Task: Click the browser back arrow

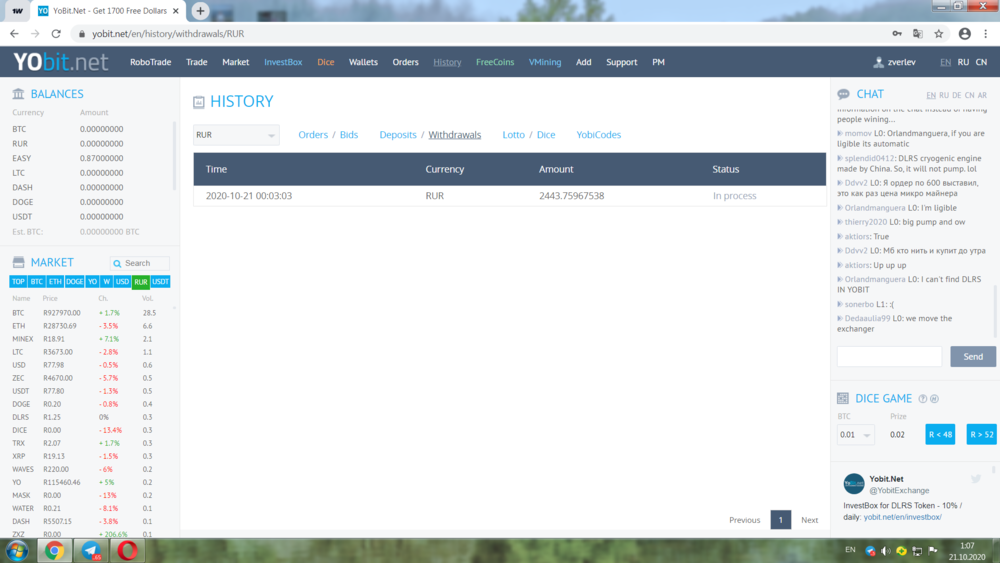Action: [x=14, y=34]
